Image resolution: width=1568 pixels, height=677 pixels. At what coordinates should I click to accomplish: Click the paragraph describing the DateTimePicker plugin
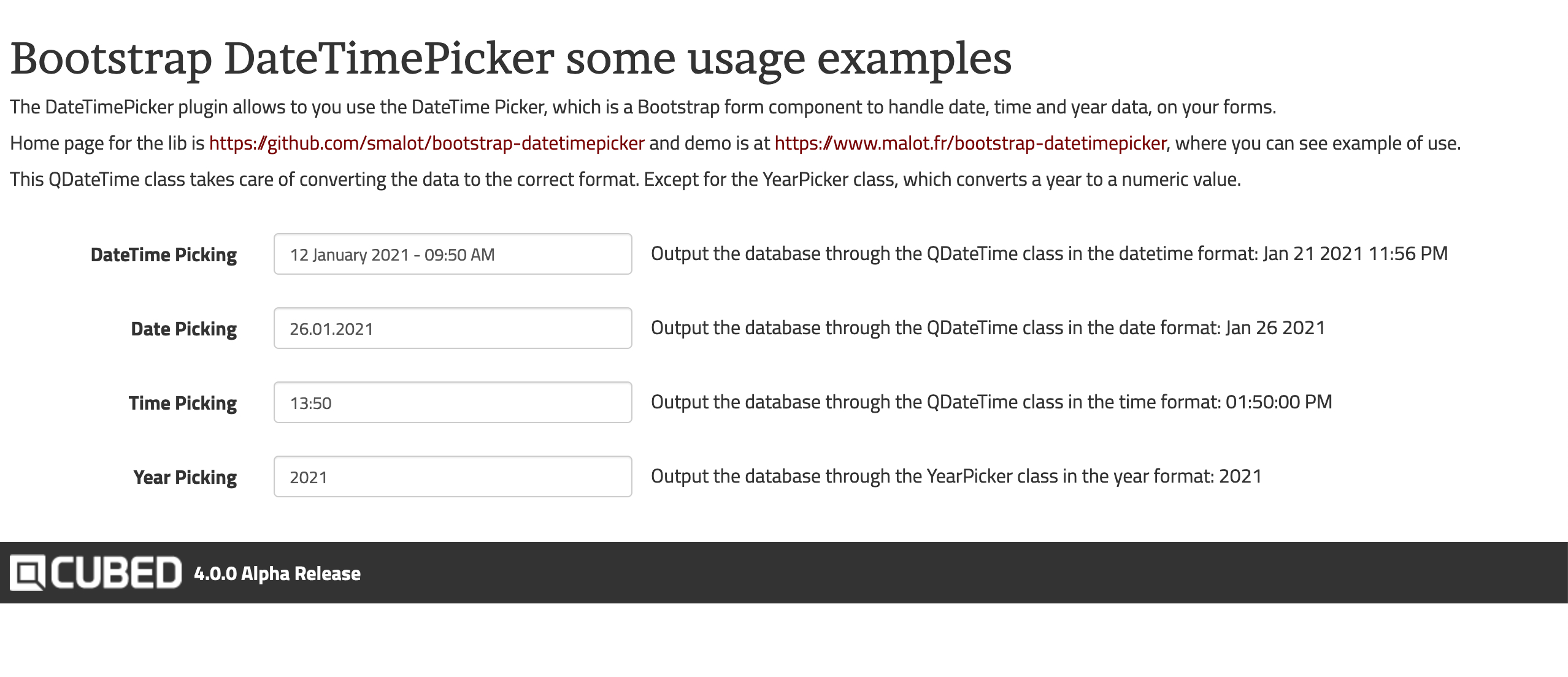tap(642, 107)
